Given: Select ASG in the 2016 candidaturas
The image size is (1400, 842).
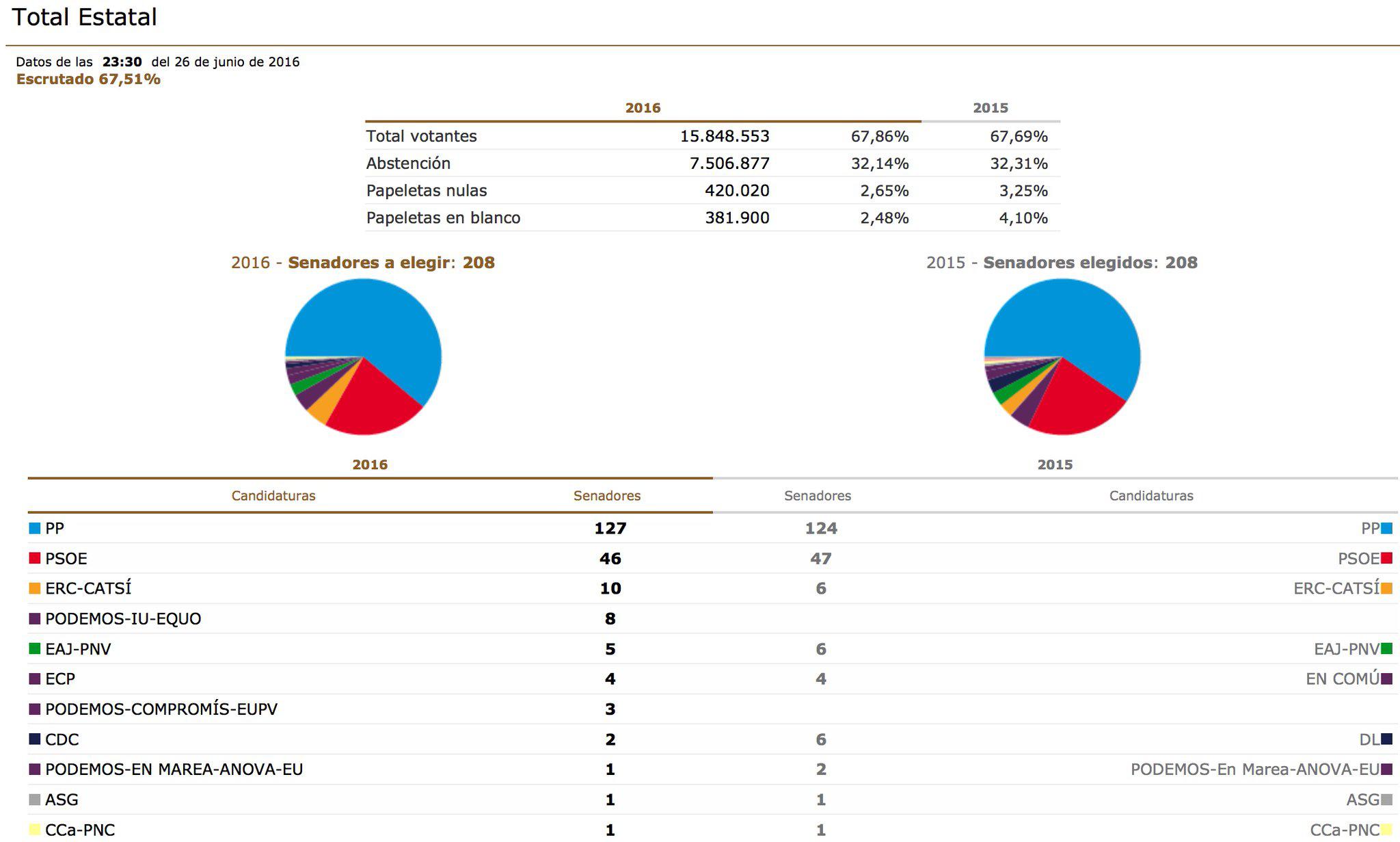Looking at the screenshot, I should 62,800.
